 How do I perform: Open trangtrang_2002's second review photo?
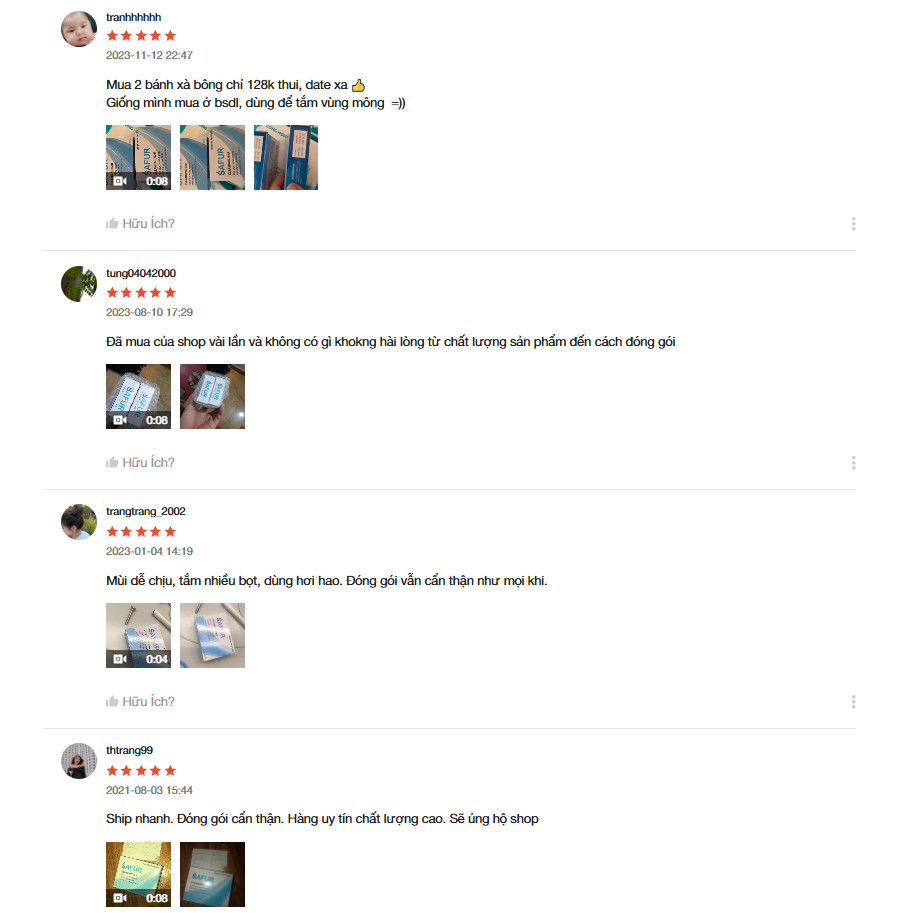click(x=213, y=635)
